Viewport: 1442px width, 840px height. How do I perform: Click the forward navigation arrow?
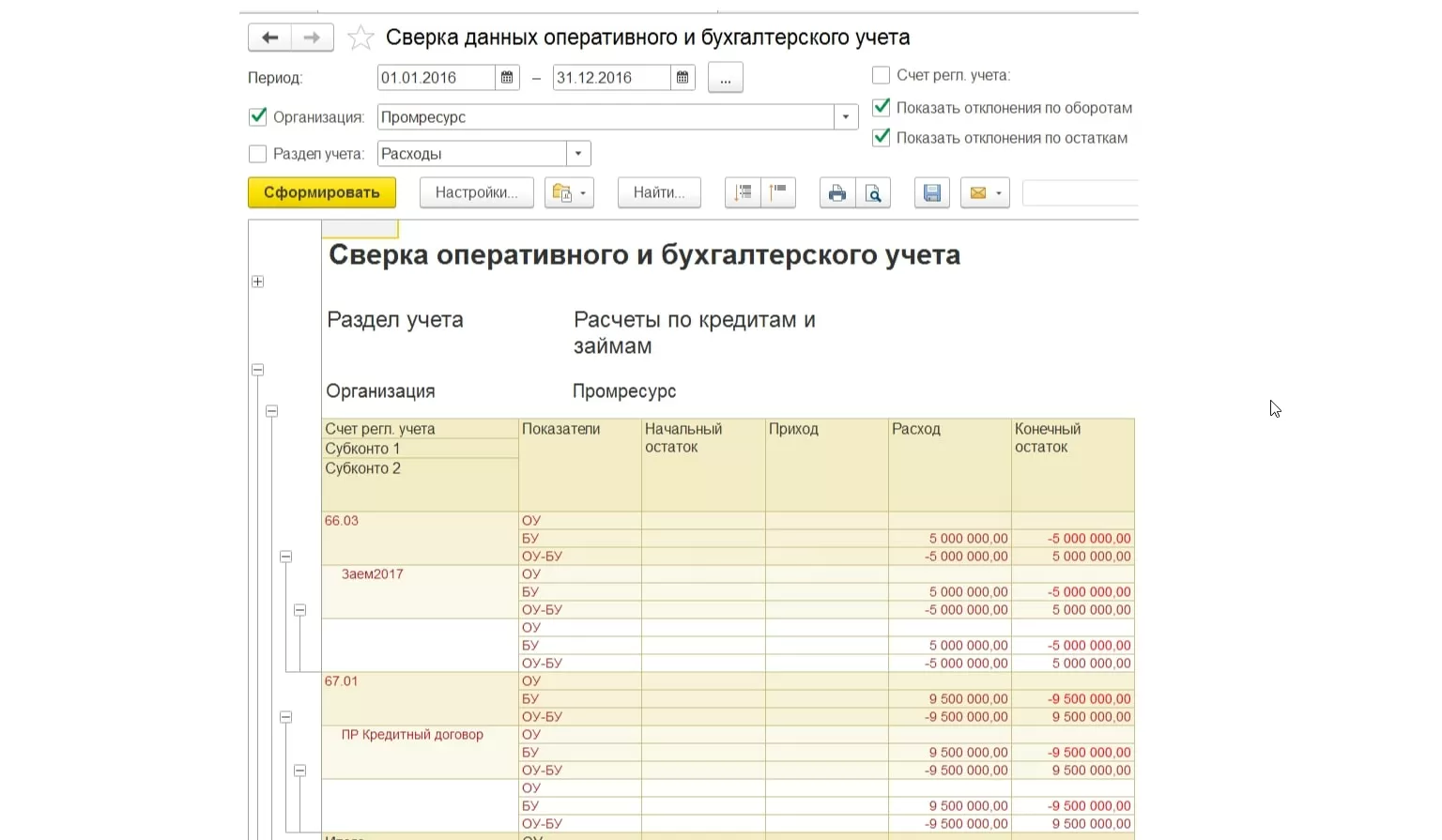click(312, 38)
